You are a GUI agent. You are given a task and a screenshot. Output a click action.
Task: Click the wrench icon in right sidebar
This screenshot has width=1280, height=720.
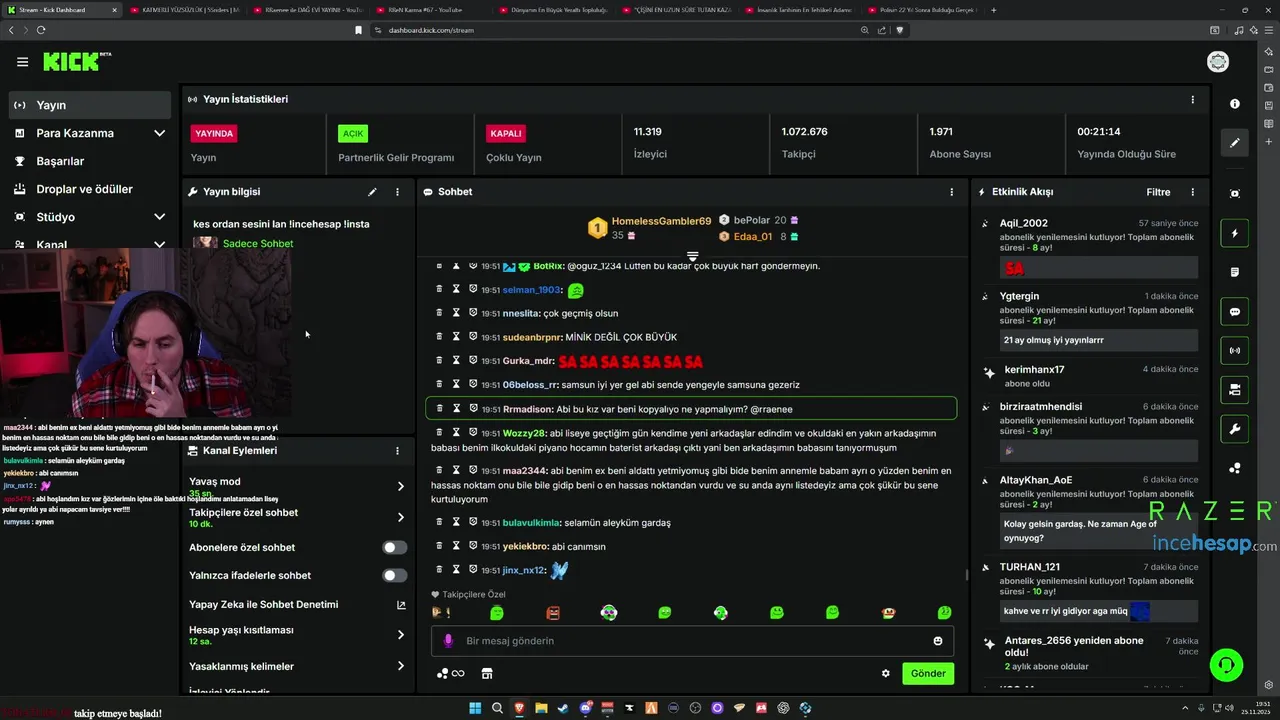(x=1235, y=430)
